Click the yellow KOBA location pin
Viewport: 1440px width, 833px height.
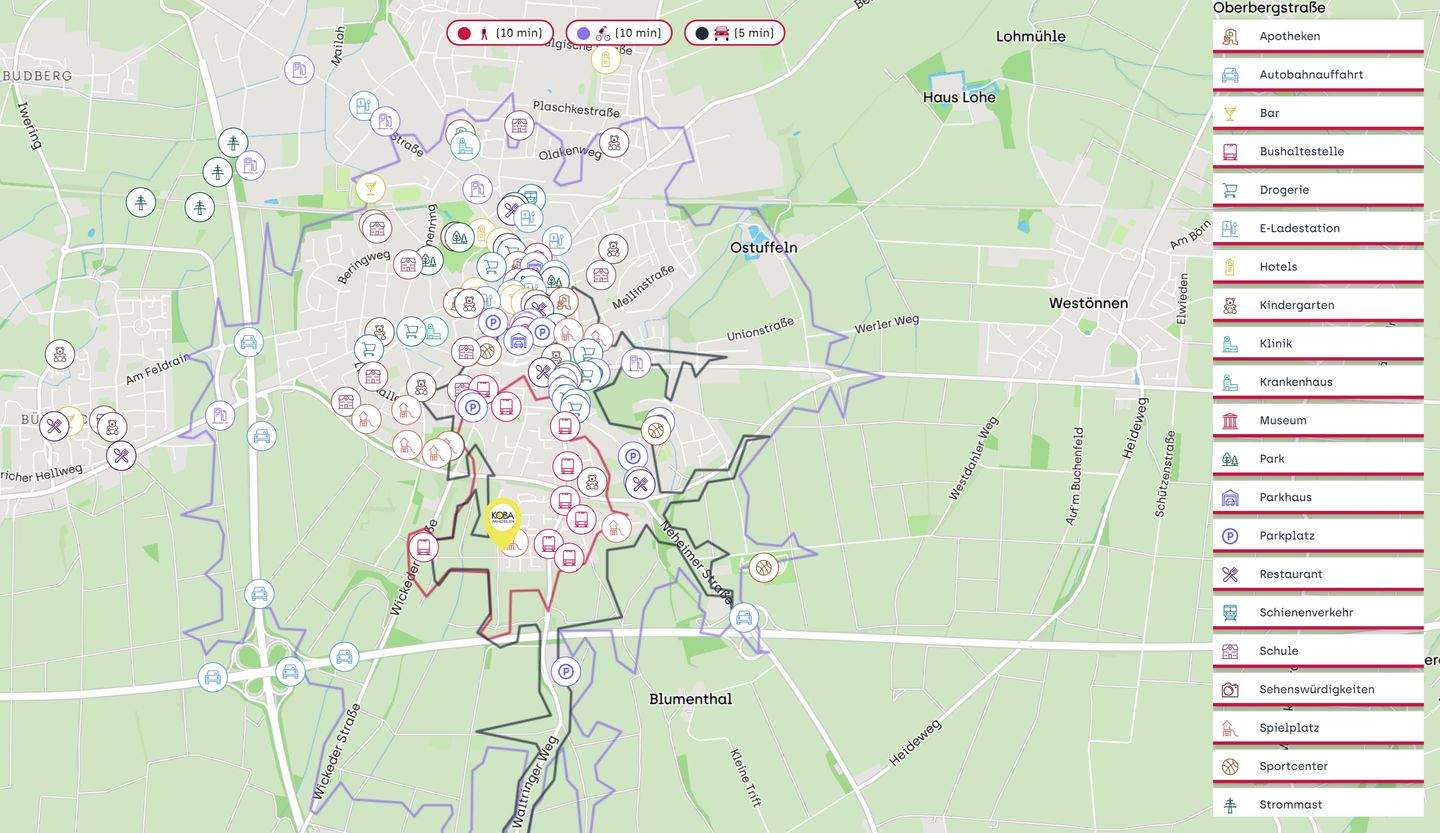tap(502, 520)
